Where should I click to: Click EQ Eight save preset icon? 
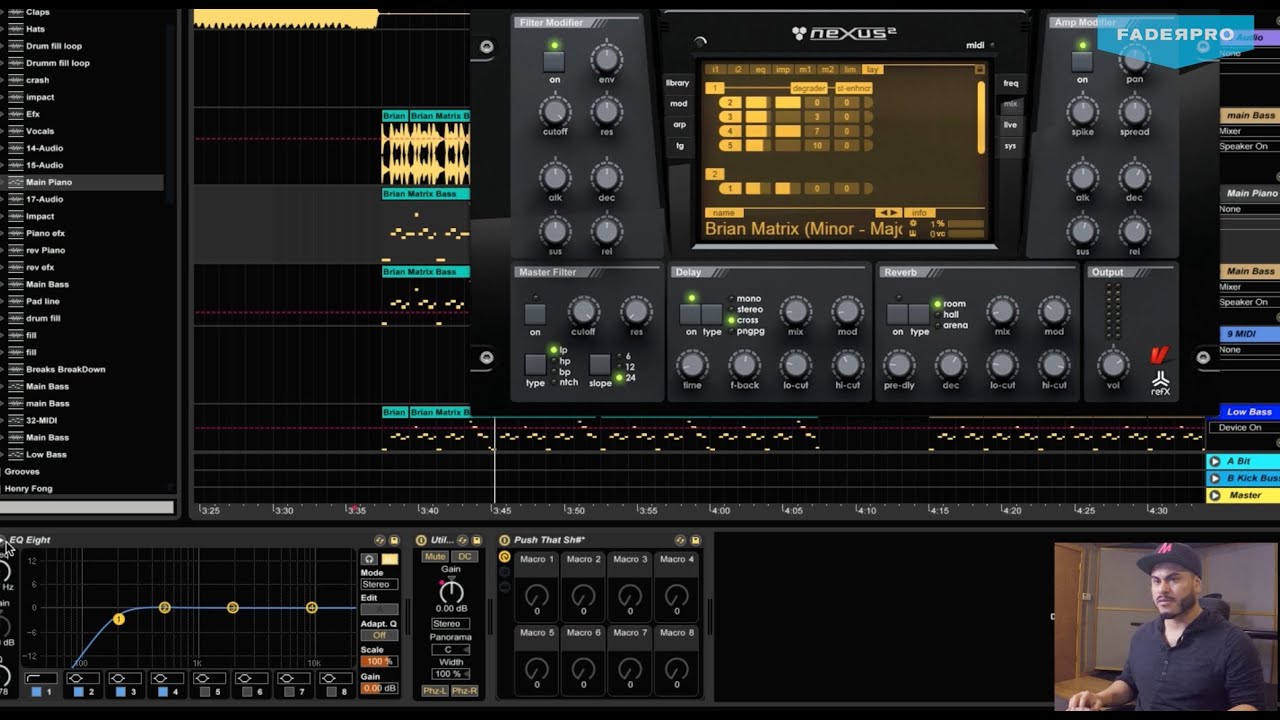coord(394,540)
